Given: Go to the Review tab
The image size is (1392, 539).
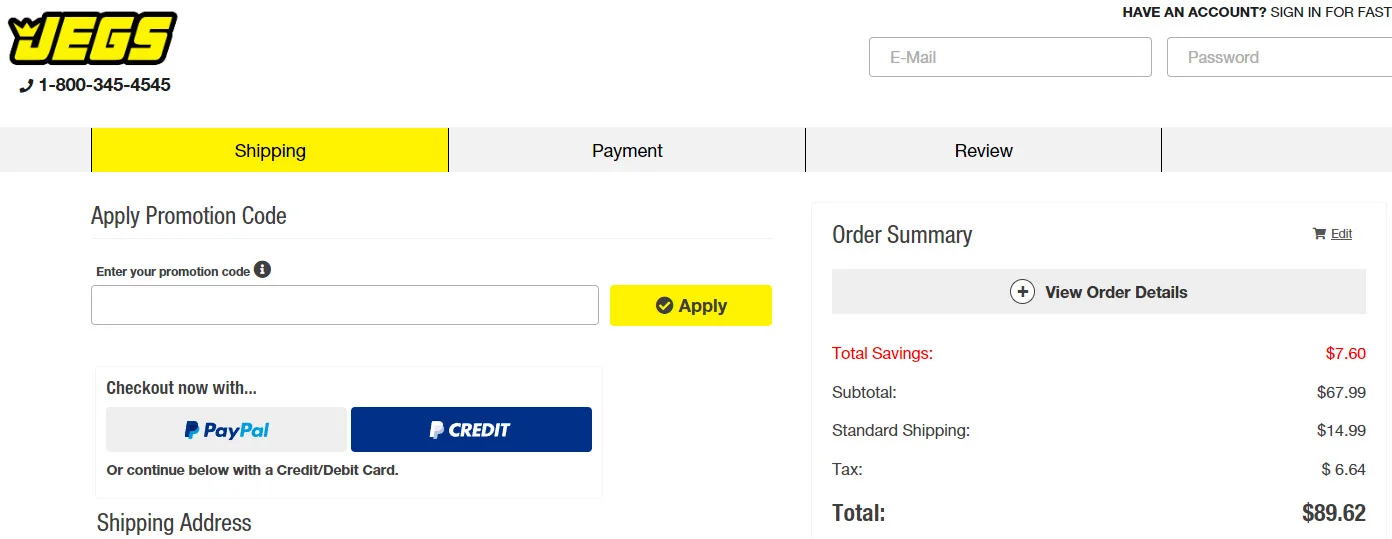Looking at the screenshot, I should tap(983, 151).
